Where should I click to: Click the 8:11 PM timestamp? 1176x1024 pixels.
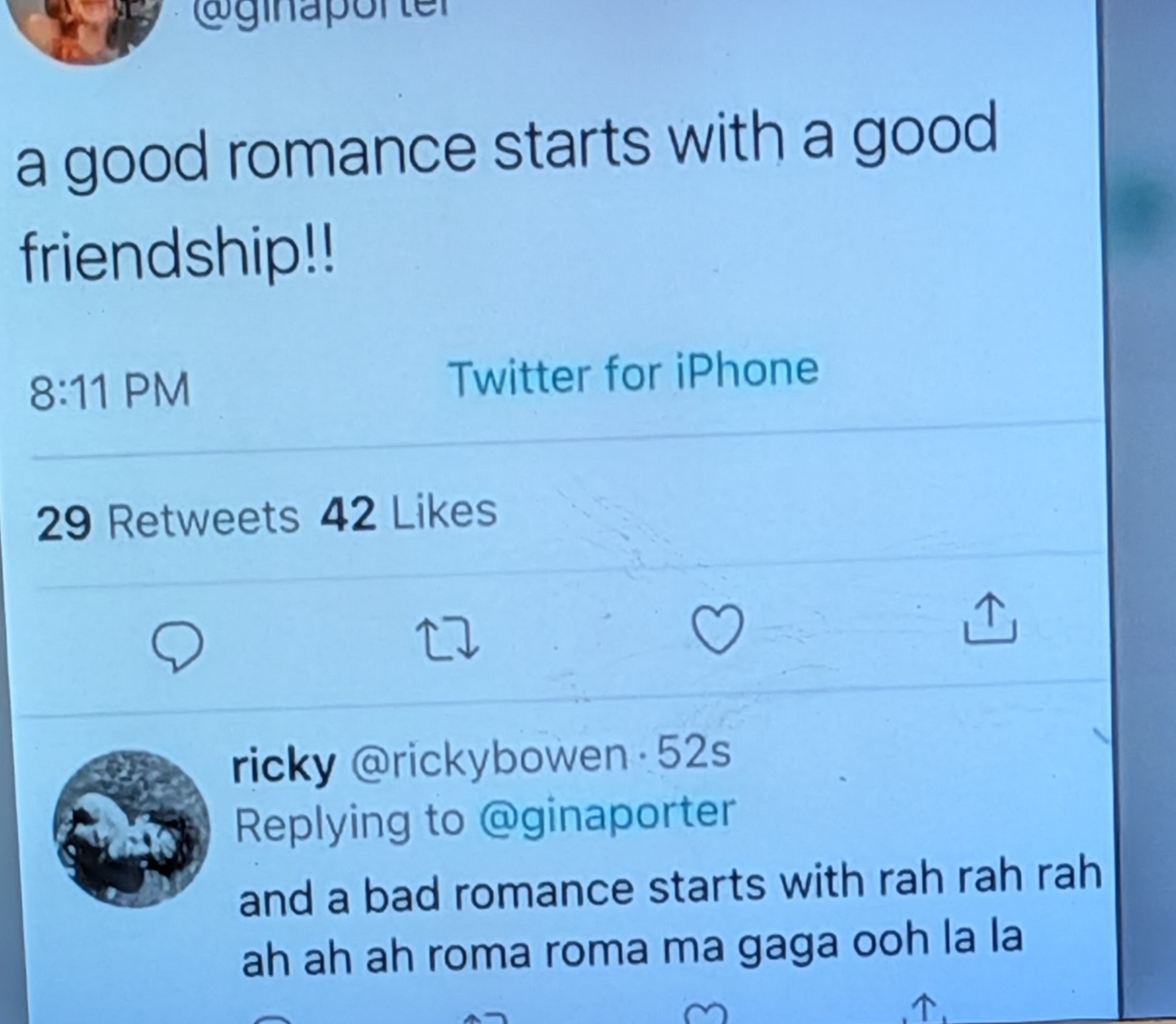[x=110, y=391]
